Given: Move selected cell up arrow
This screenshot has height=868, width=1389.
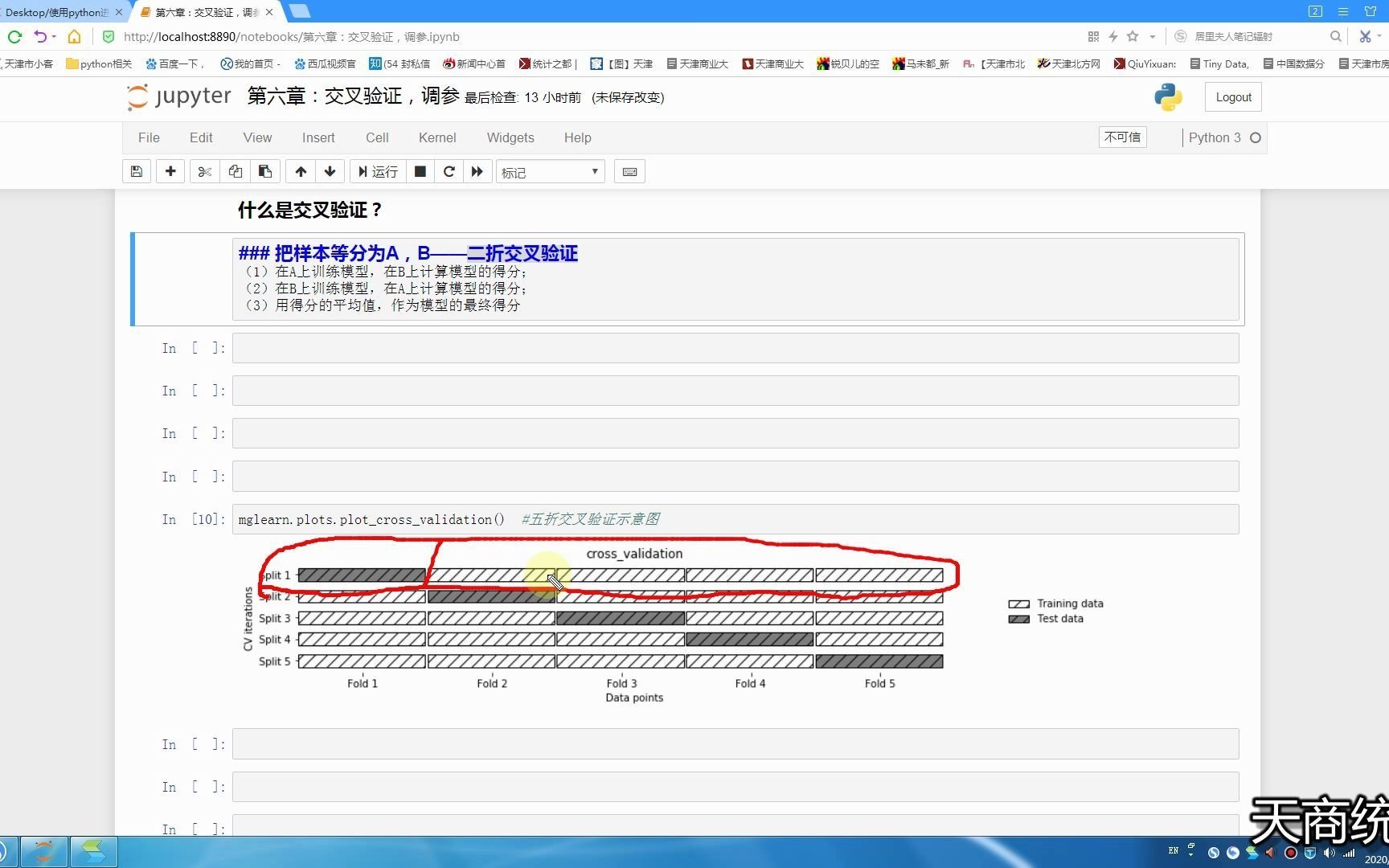Looking at the screenshot, I should pos(301,171).
